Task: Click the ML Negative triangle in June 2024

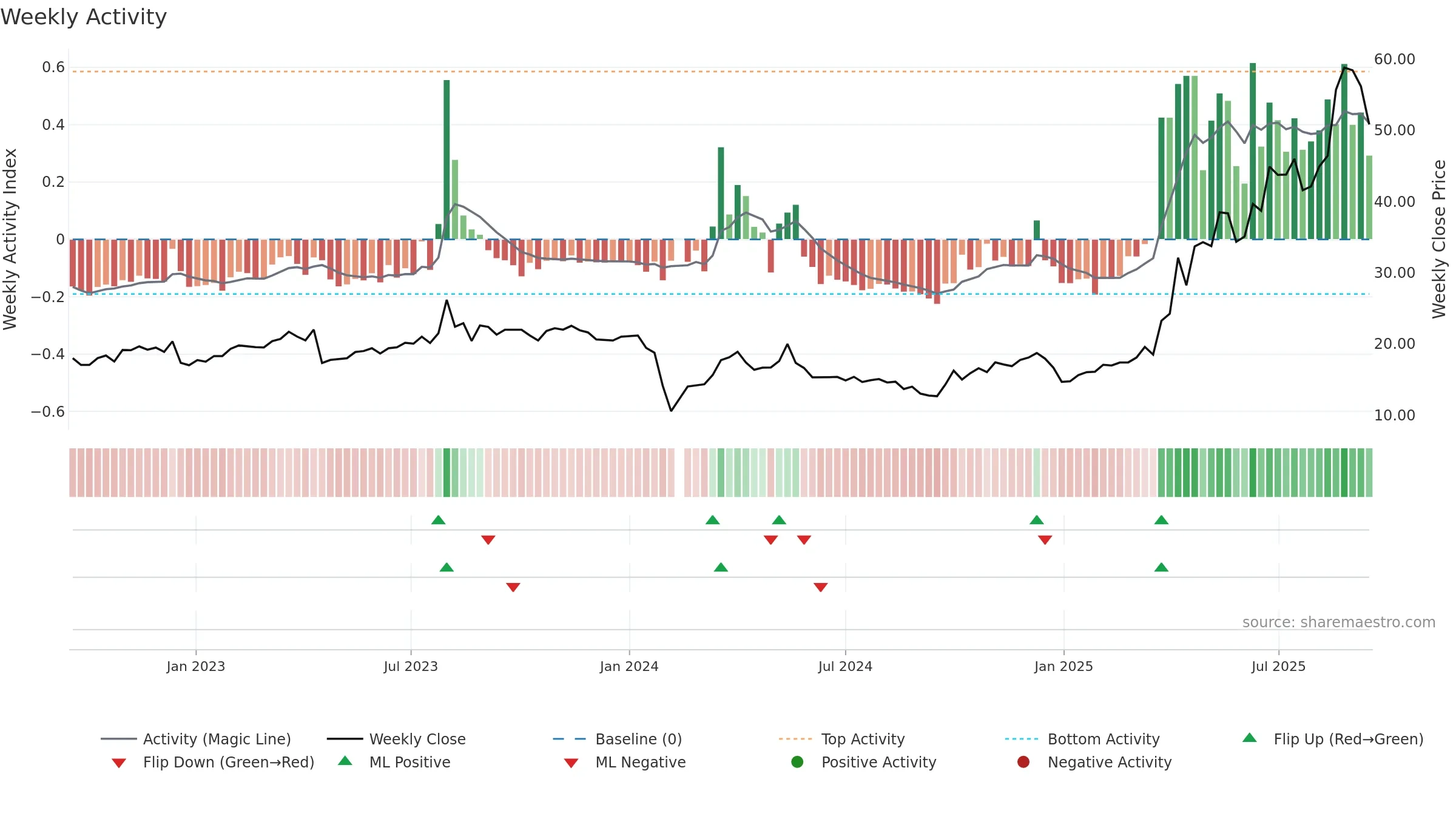Action: pyautogui.click(x=821, y=587)
